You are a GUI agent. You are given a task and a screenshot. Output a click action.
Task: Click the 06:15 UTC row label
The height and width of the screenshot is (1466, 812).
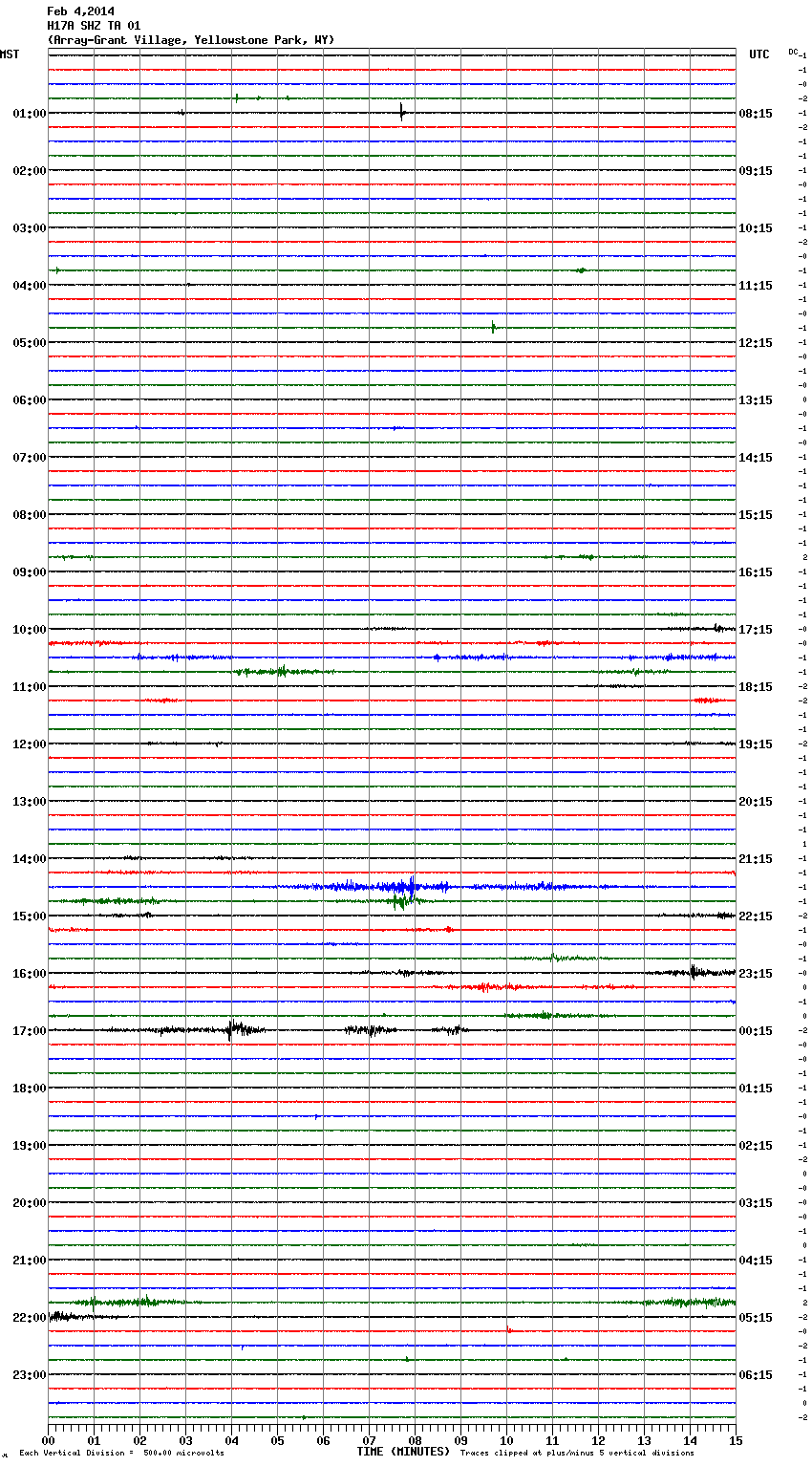756,1375
